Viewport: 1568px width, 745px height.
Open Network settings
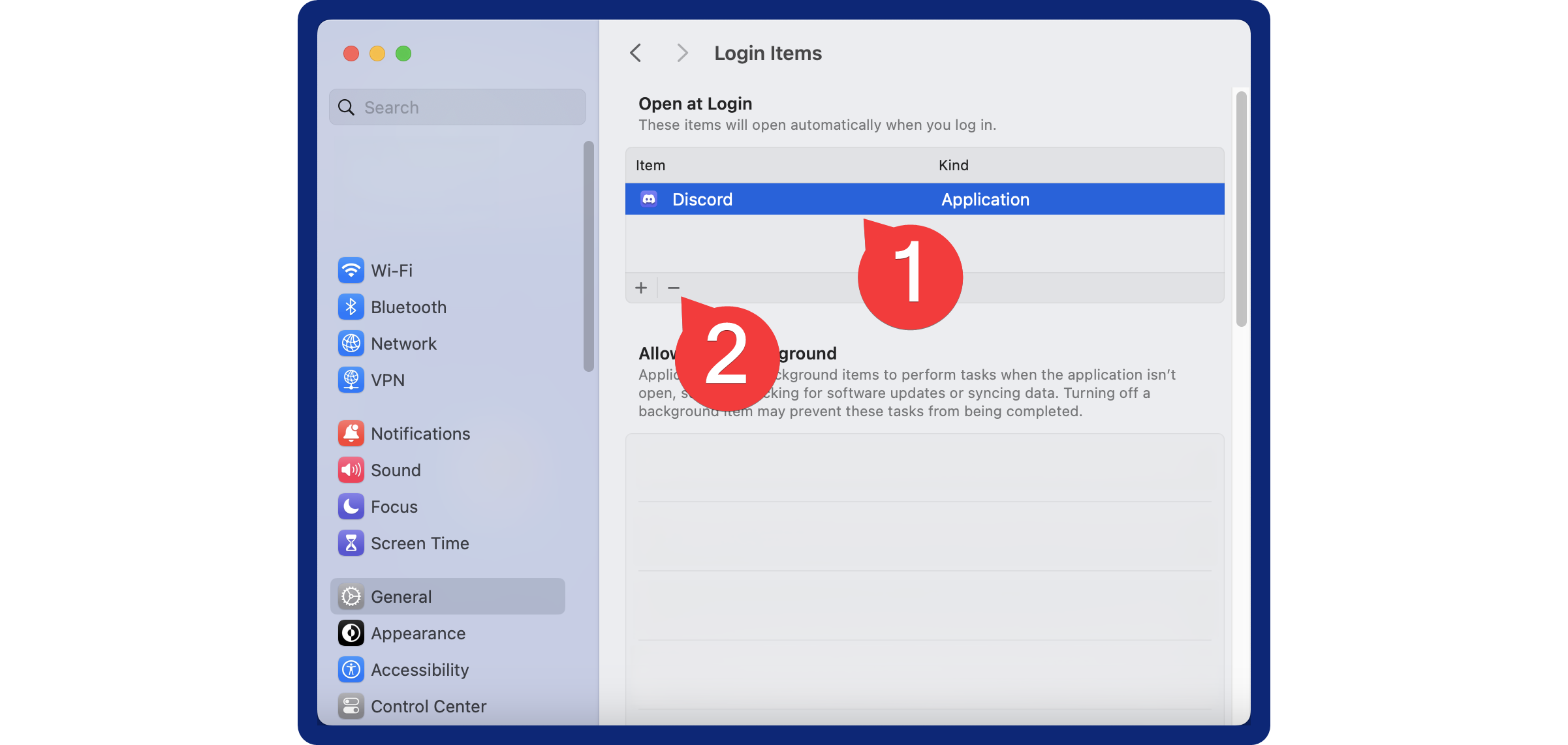[x=402, y=343]
